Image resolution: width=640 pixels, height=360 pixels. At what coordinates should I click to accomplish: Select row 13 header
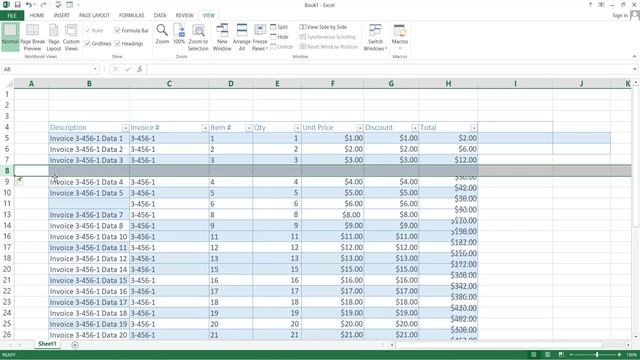pos(7,215)
